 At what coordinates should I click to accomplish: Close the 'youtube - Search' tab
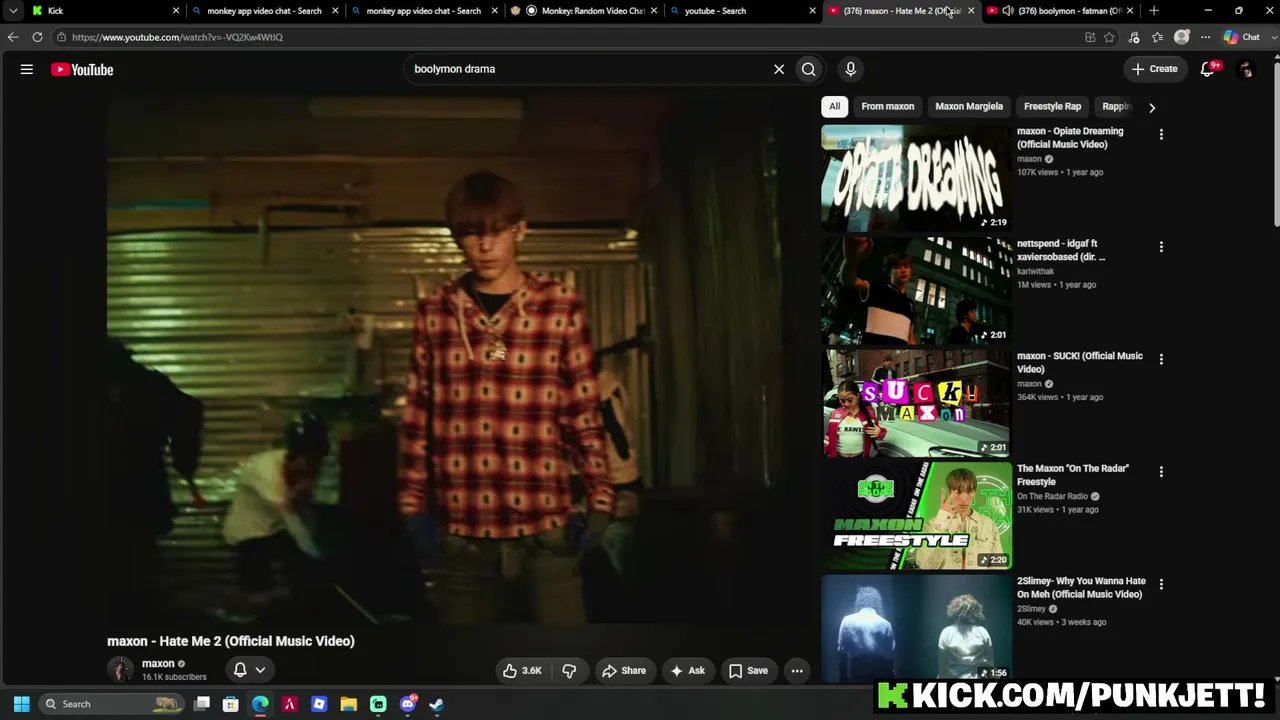pyautogui.click(x=813, y=11)
